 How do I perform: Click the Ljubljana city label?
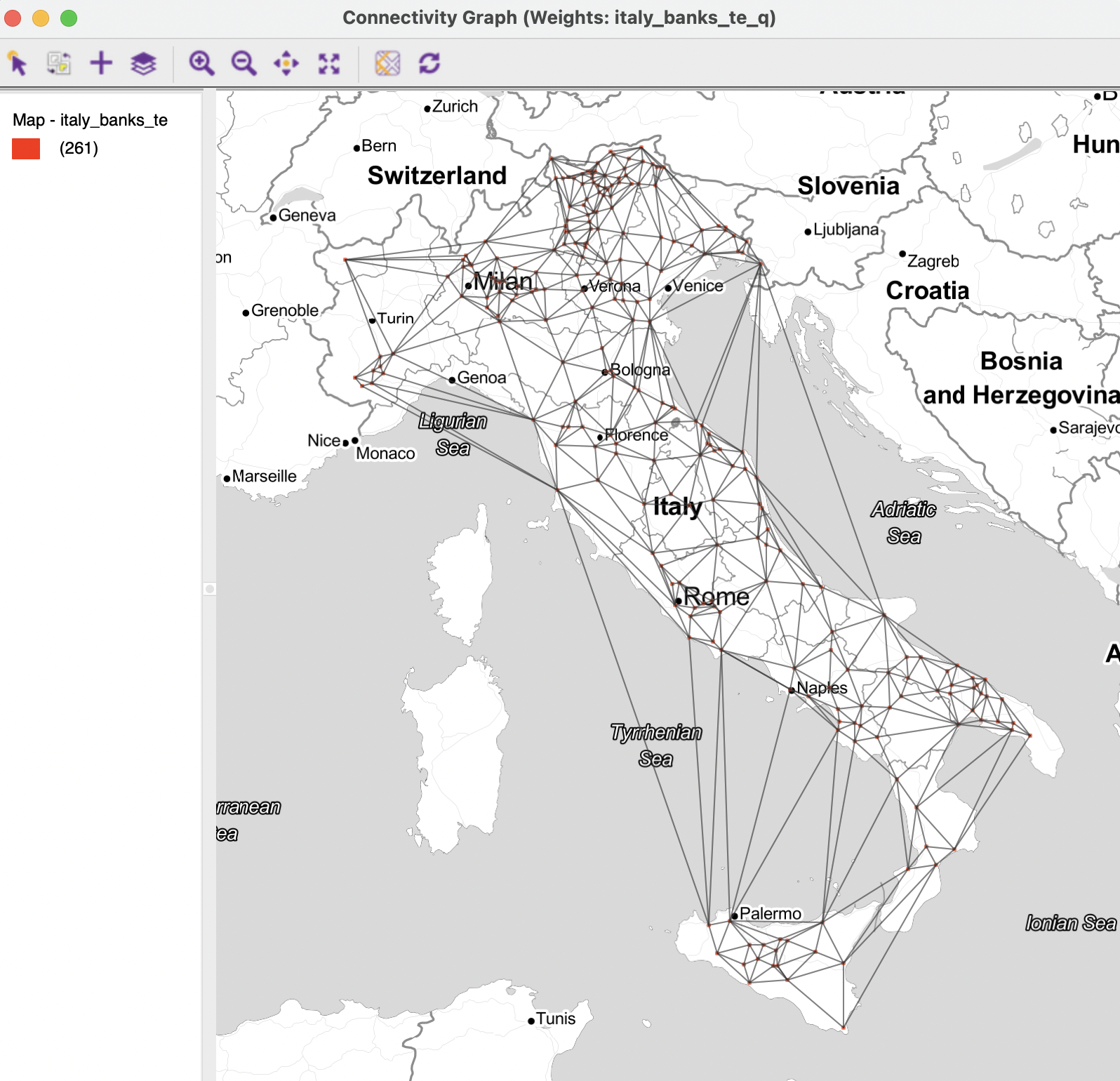(846, 230)
